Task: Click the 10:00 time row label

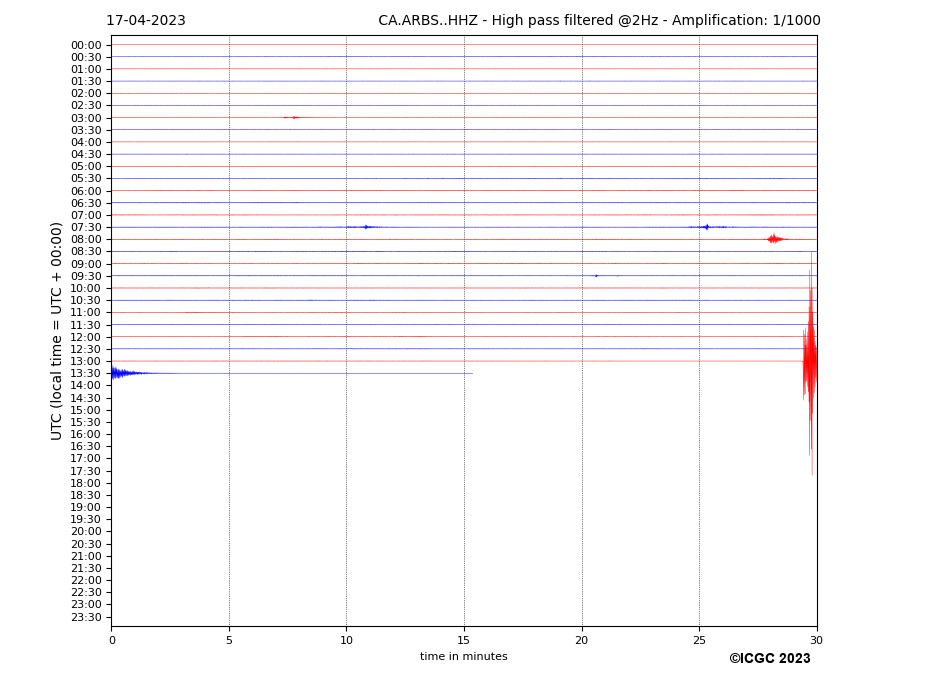Action: pos(86,289)
